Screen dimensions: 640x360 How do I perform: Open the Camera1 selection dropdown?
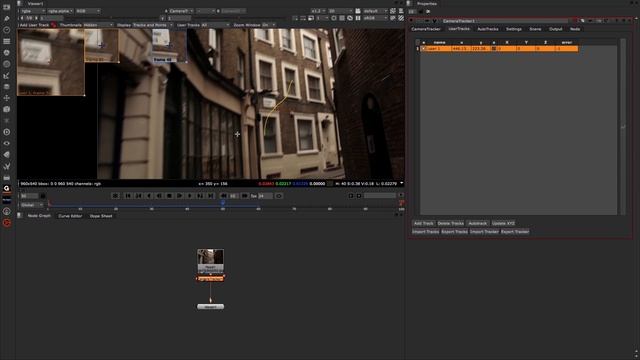click(181, 11)
